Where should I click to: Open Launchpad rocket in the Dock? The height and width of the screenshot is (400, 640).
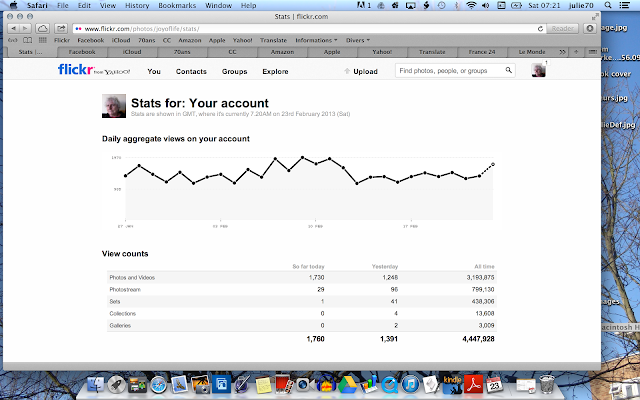[116, 385]
